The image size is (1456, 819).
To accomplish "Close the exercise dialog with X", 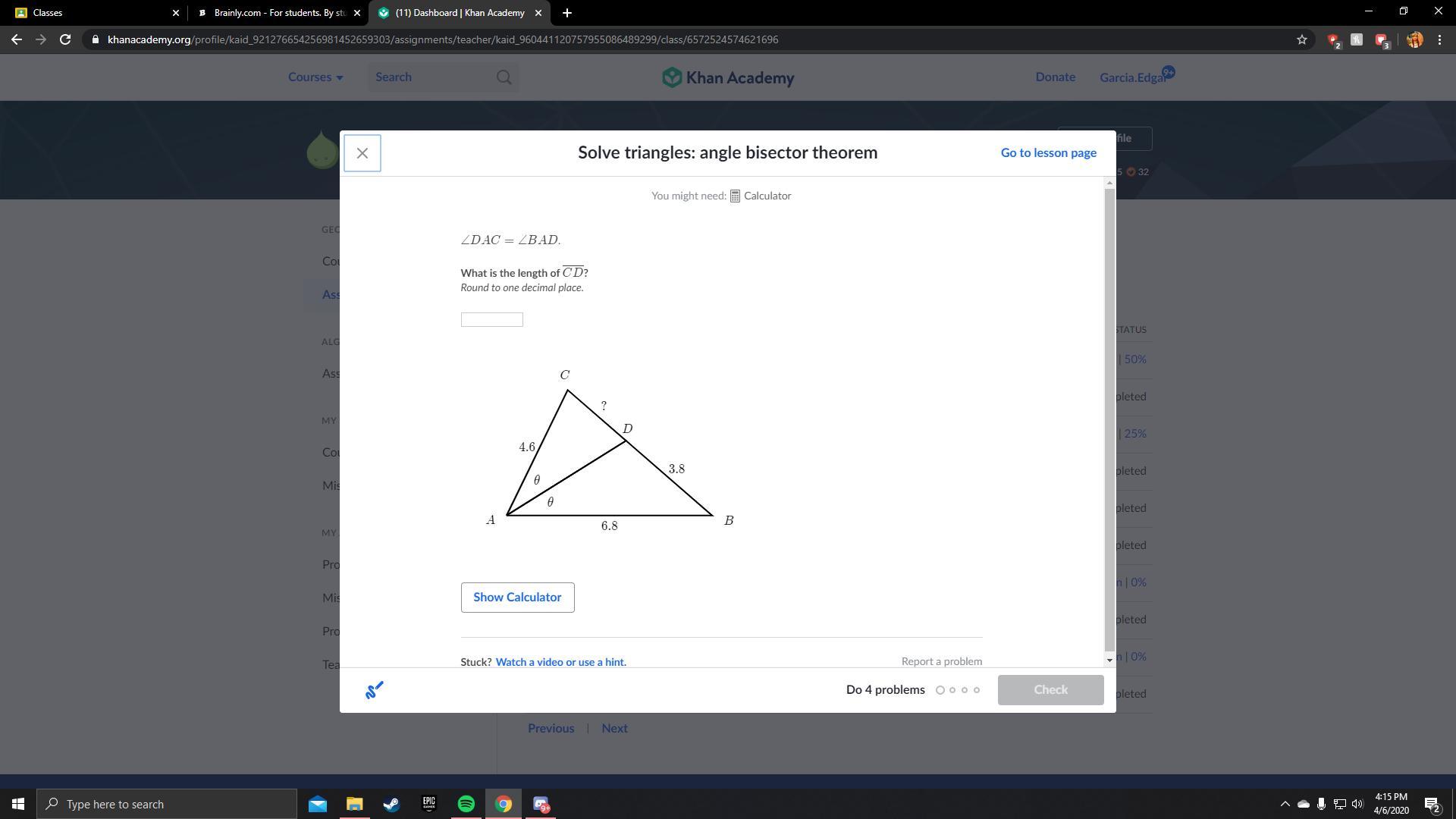I will click(x=362, y=153).
